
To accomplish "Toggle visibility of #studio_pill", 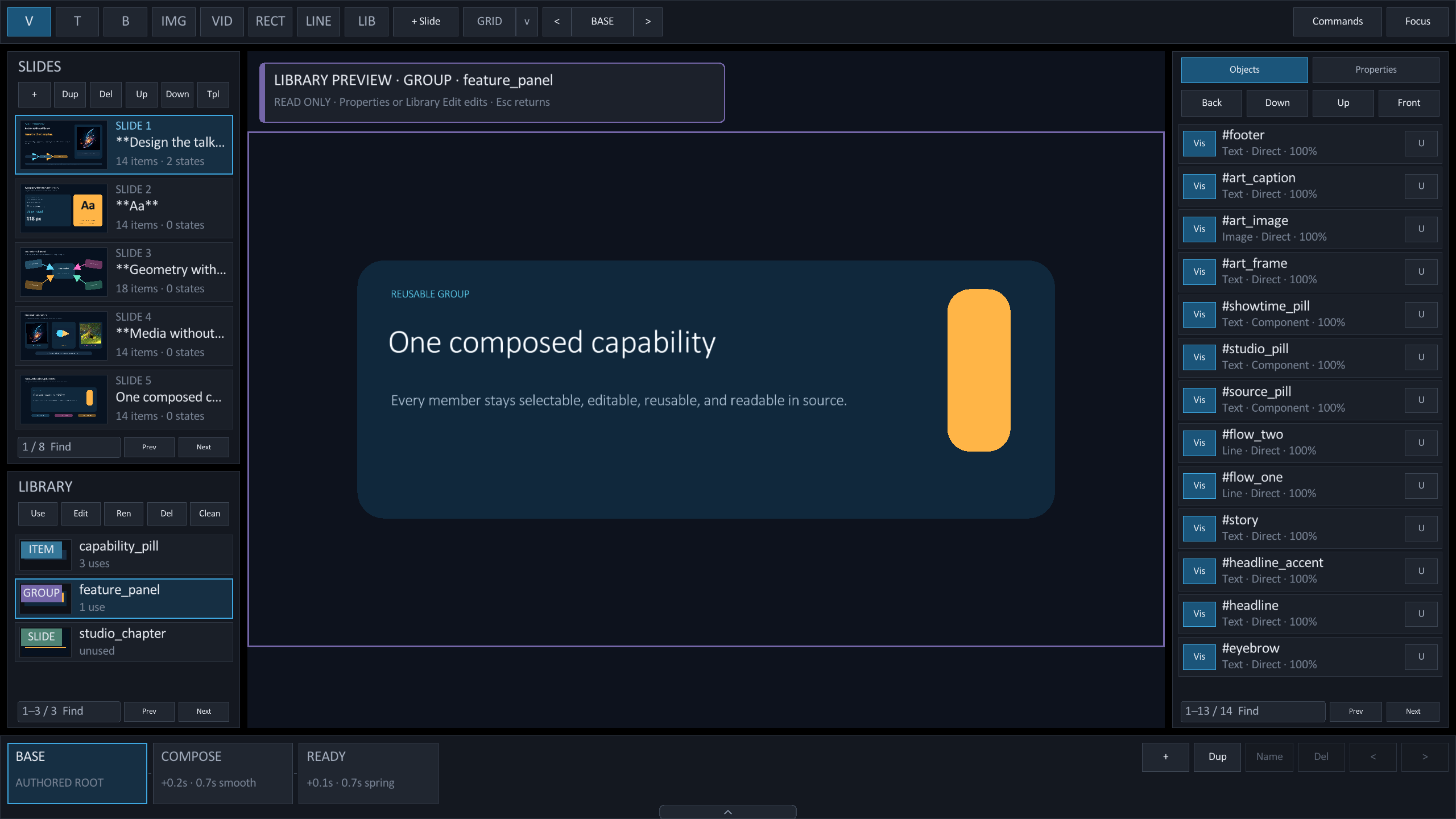I will pyautogui.click(x=1199, y=357).
